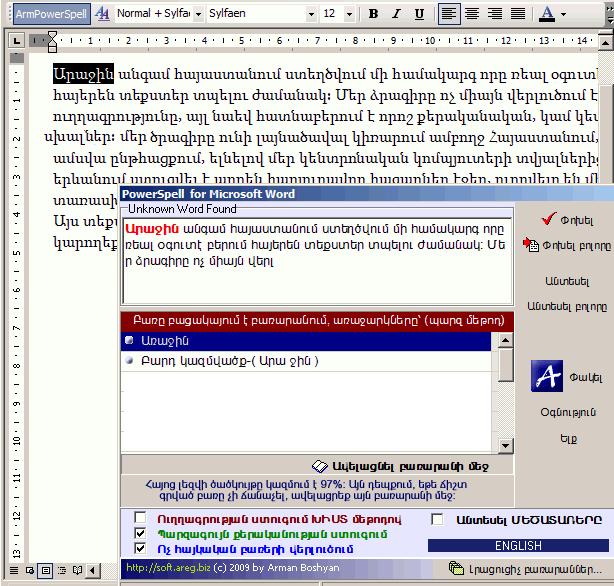614x586 pixels.
Task: Justify the paragraph text
Action: [x=518, y=14]
